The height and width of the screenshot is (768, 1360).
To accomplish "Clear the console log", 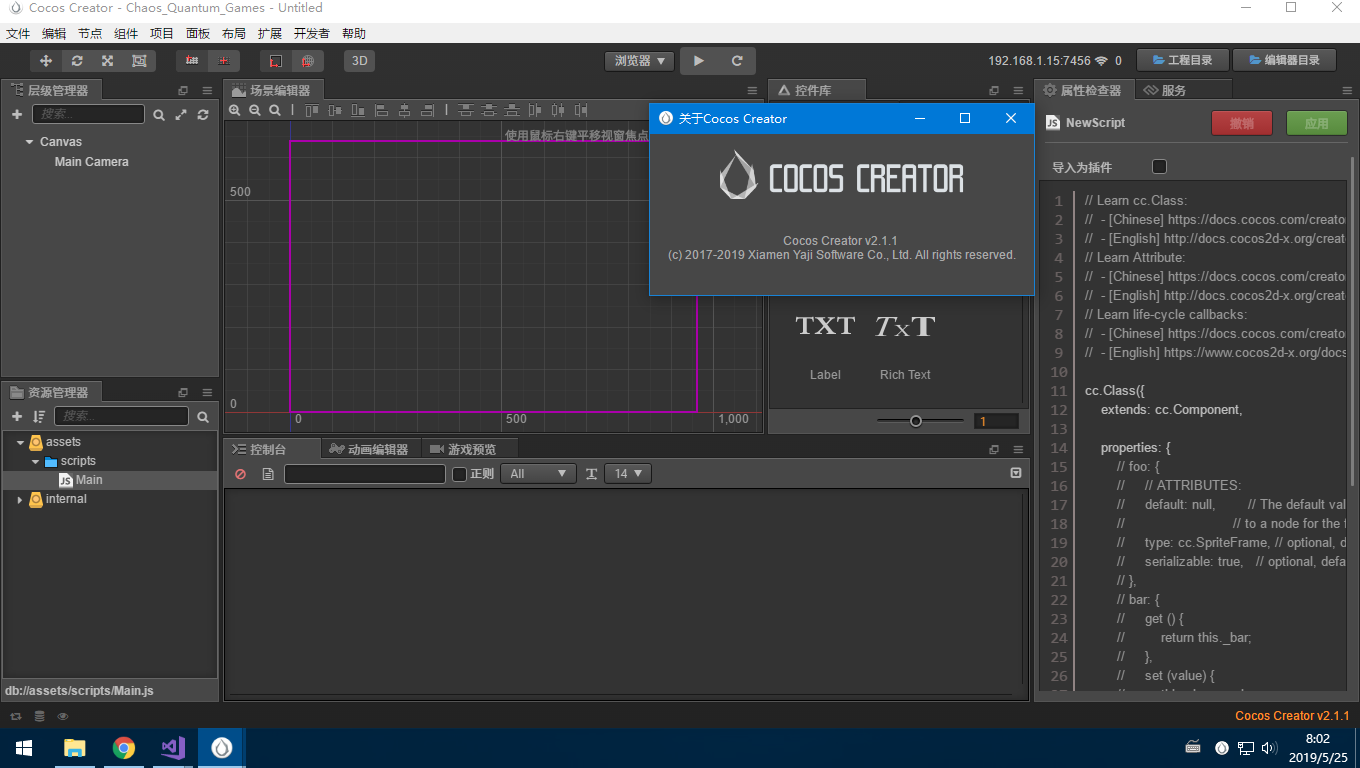I will (240, 474).
